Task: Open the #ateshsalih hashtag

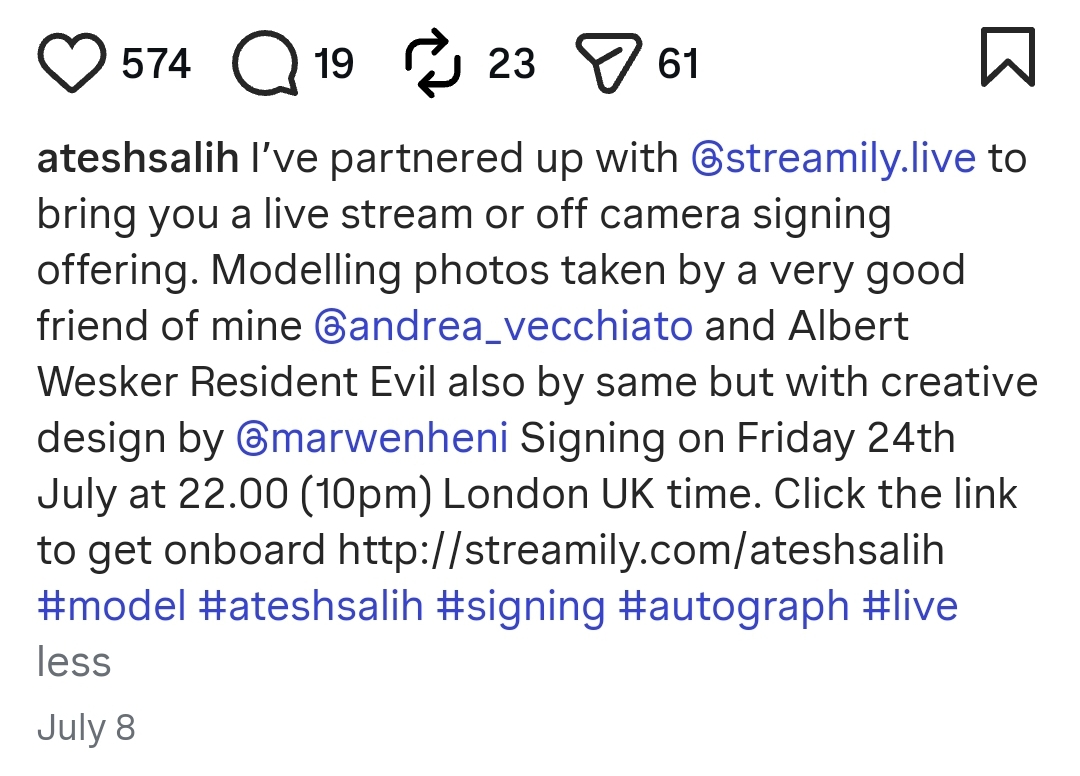Action: coord(311,606)
